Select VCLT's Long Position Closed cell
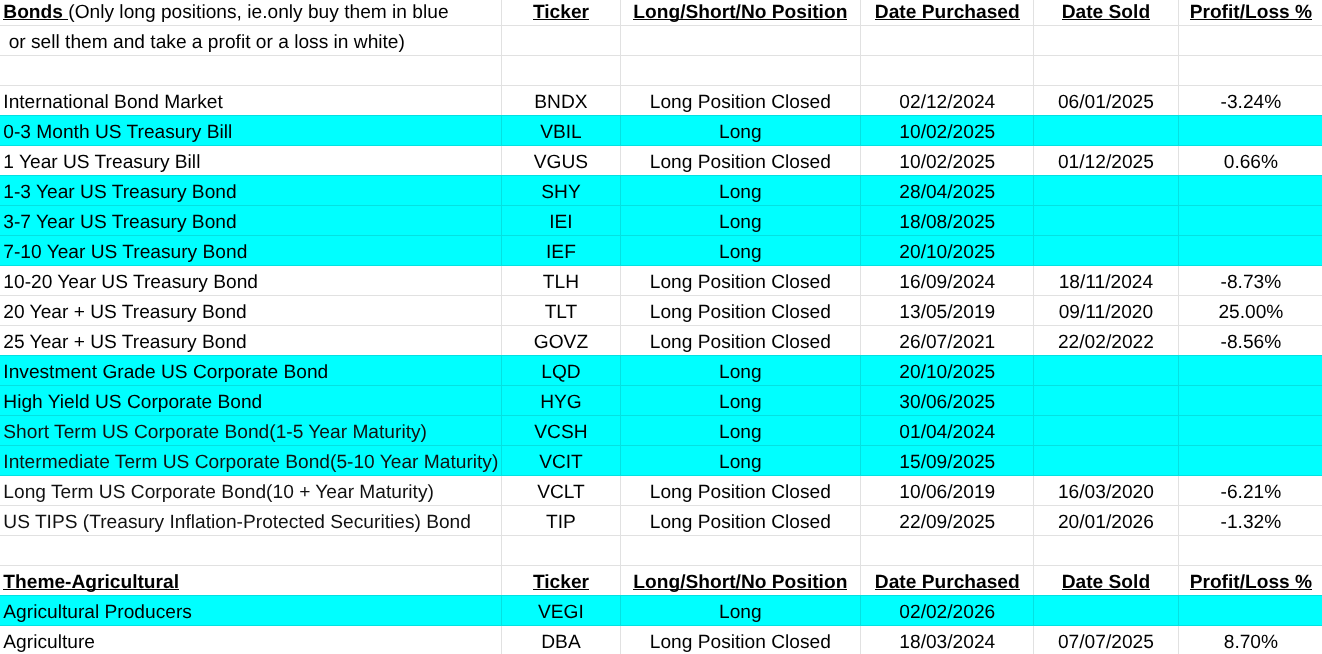This screenshot has height=654, width=1322. [x=740, y=492]
